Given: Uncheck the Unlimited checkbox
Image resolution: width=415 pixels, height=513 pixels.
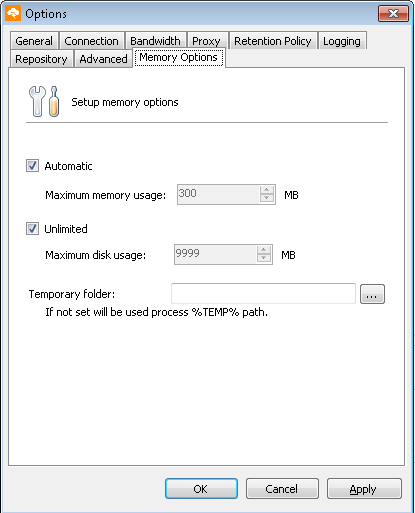Looking at the screenshot, I should (x=32, y=229).
